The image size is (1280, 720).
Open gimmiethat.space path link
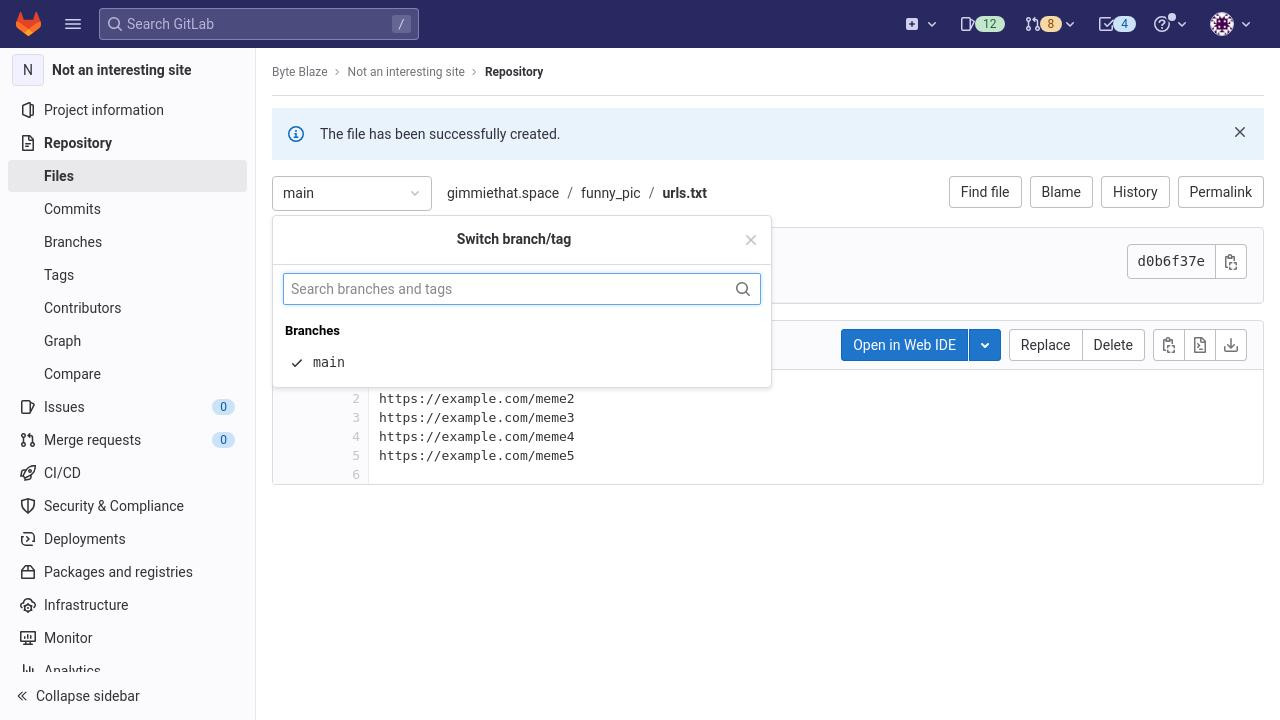(x=503, y=193)
